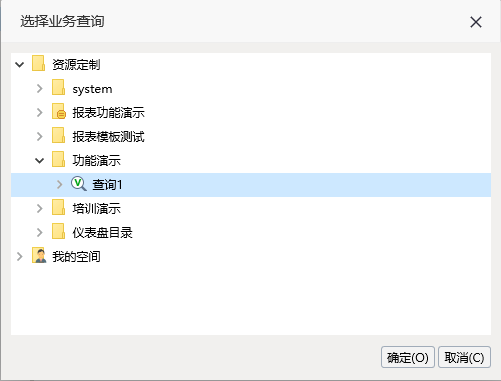
Task: Select the 仪表盘目录 tree label
Action: point(103,232)
